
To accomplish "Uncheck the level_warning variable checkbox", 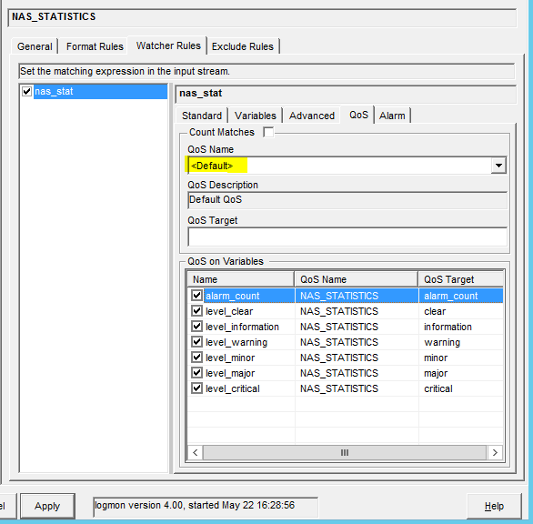I will click(197, 342).
